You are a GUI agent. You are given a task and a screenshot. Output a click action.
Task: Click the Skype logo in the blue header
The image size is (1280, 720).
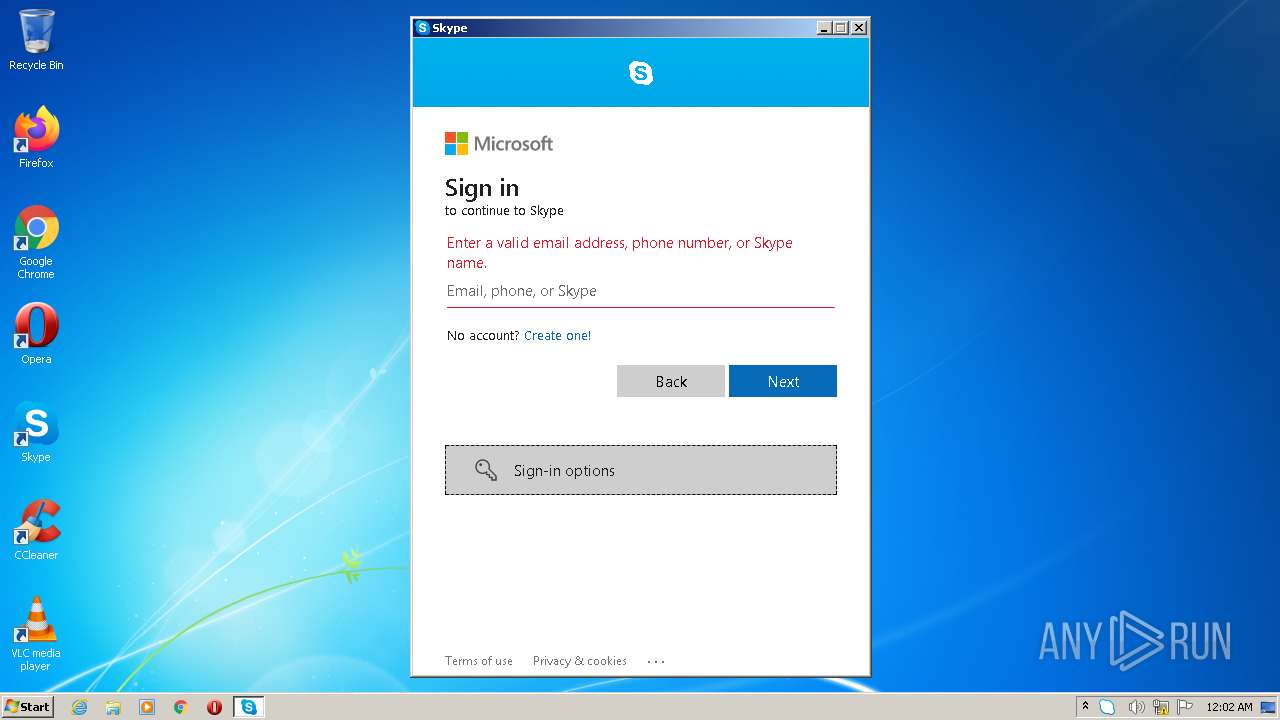[x=641, y=72]
